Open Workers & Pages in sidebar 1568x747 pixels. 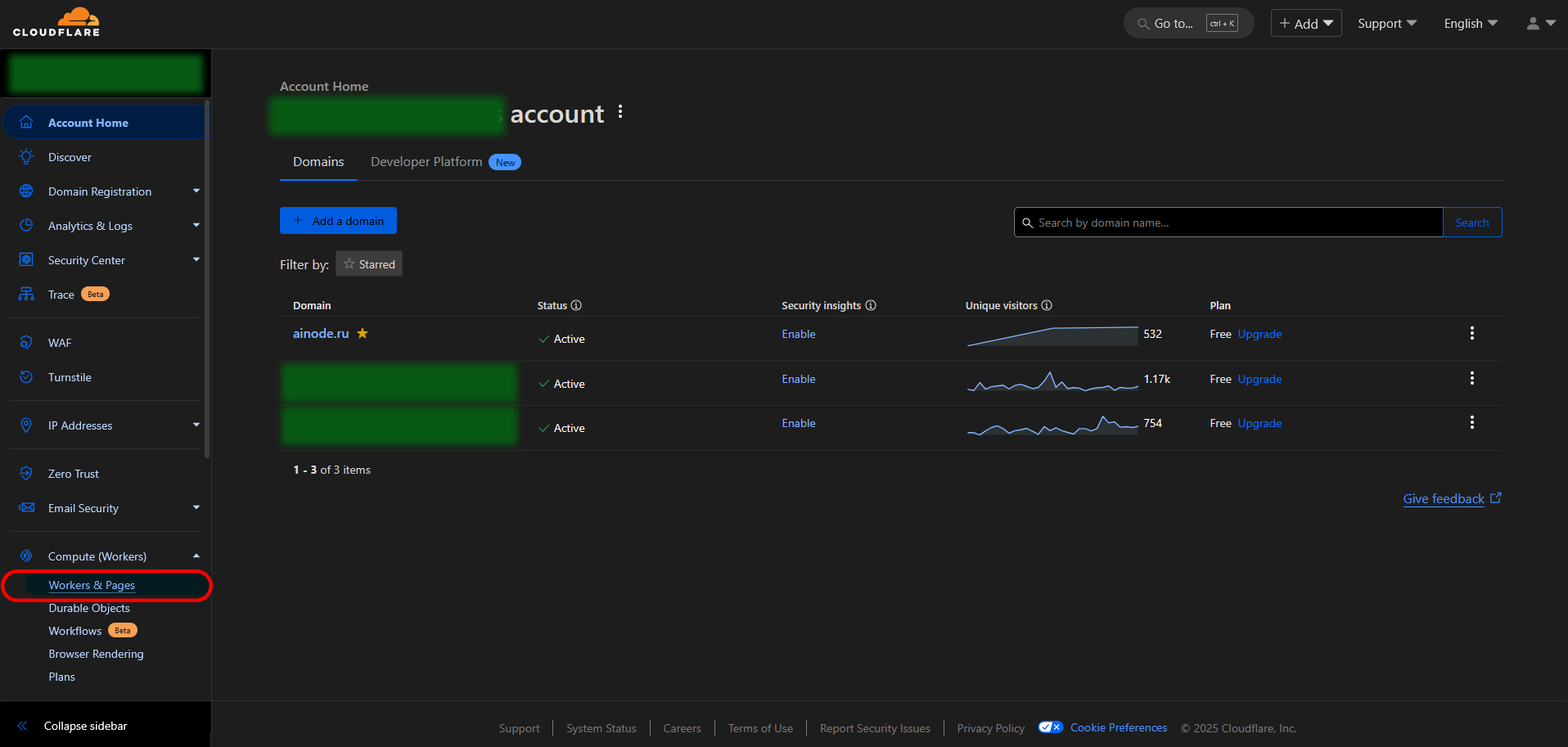pyautogui.click(x=92, y=586)
